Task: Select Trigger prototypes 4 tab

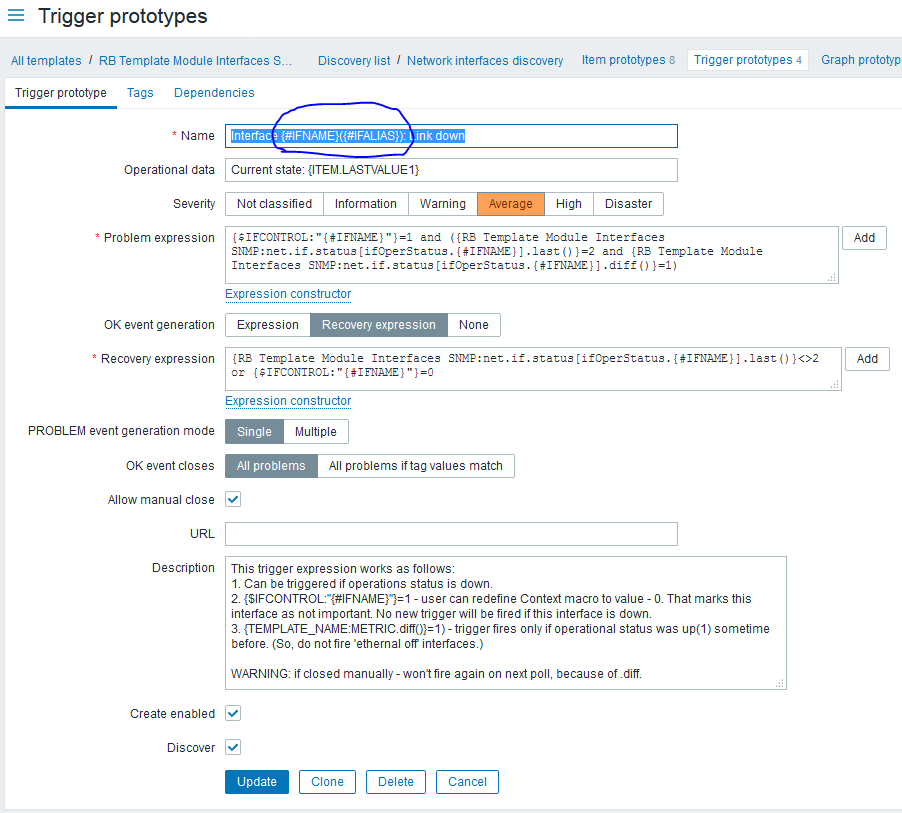Action: click(x=747, y=60)
